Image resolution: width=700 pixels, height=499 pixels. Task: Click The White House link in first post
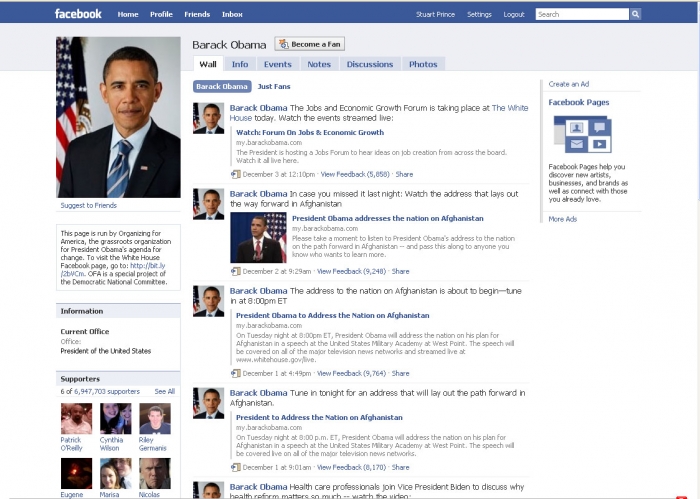click(x=510, y=108)
